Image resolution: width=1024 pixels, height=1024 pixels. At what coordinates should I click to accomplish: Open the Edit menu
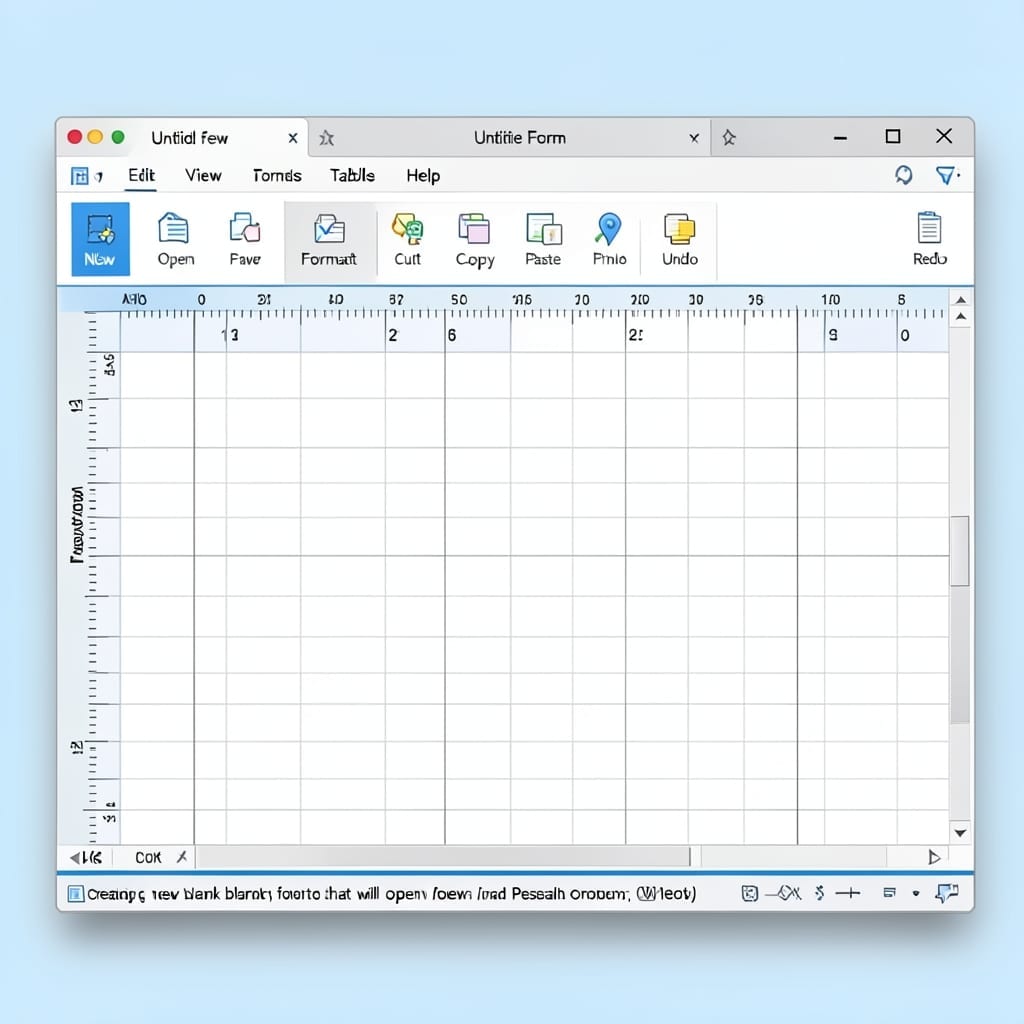(x=141, y=176)
